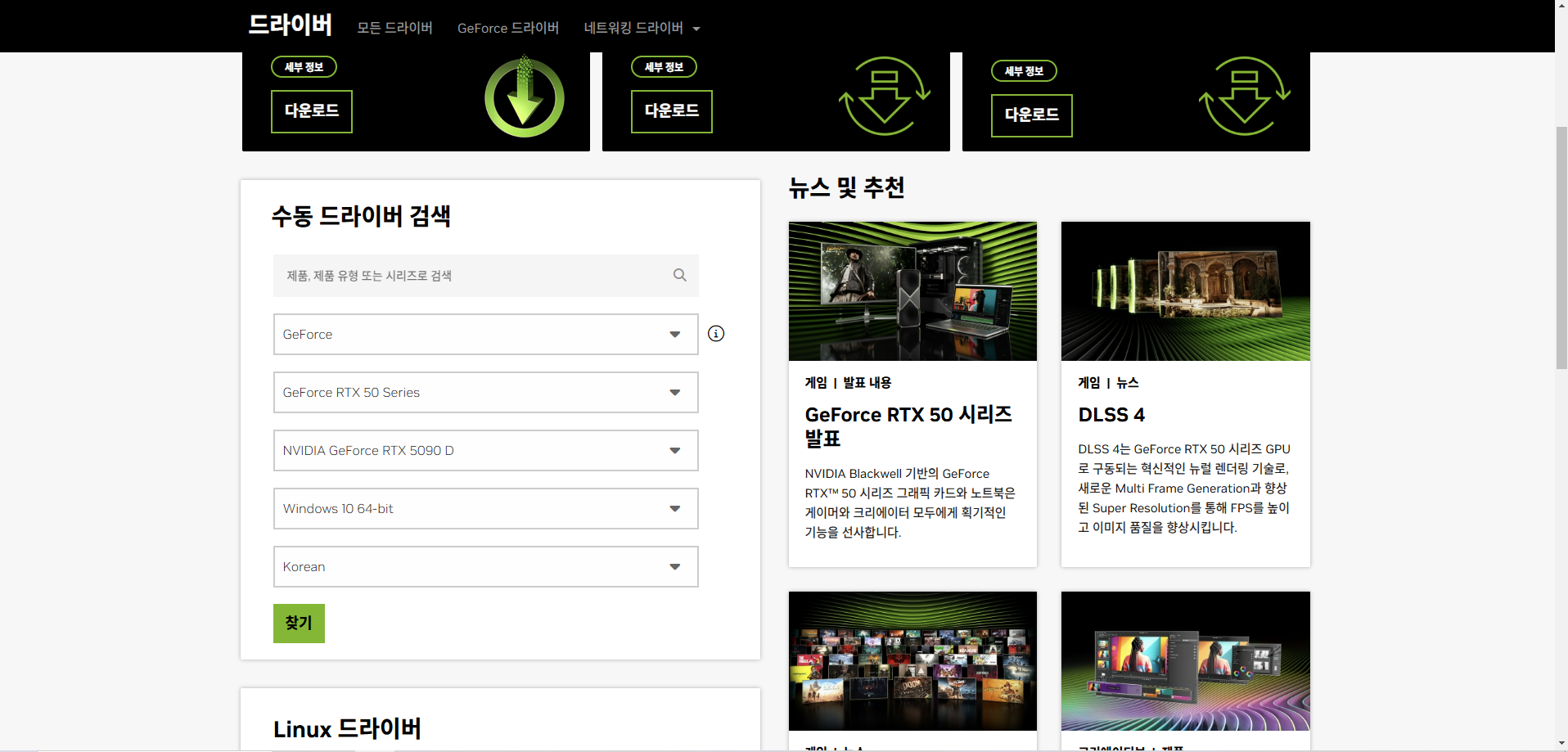
Task: Expand the GeForce RTX 50 Series dropdown
Action: tap(485, 393)
